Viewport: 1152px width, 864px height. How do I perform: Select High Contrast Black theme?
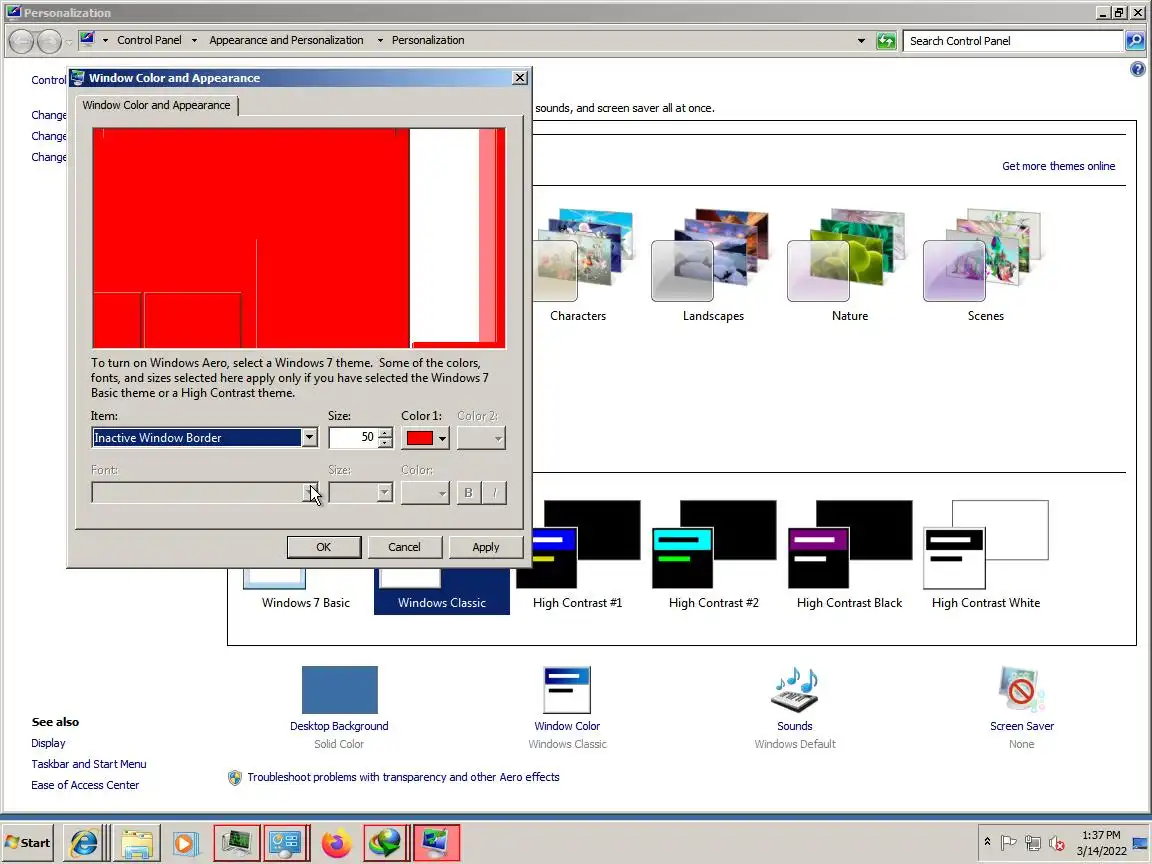(x=849, y=556)
